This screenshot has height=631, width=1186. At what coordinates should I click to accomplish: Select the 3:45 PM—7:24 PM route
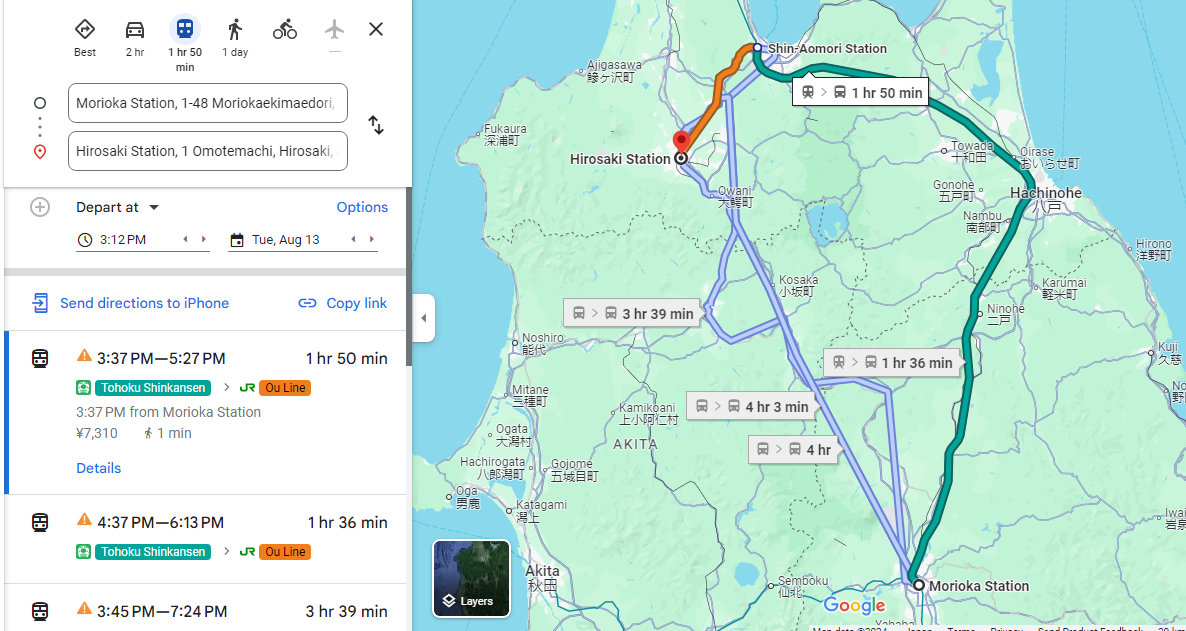click(x=205, y=608)
